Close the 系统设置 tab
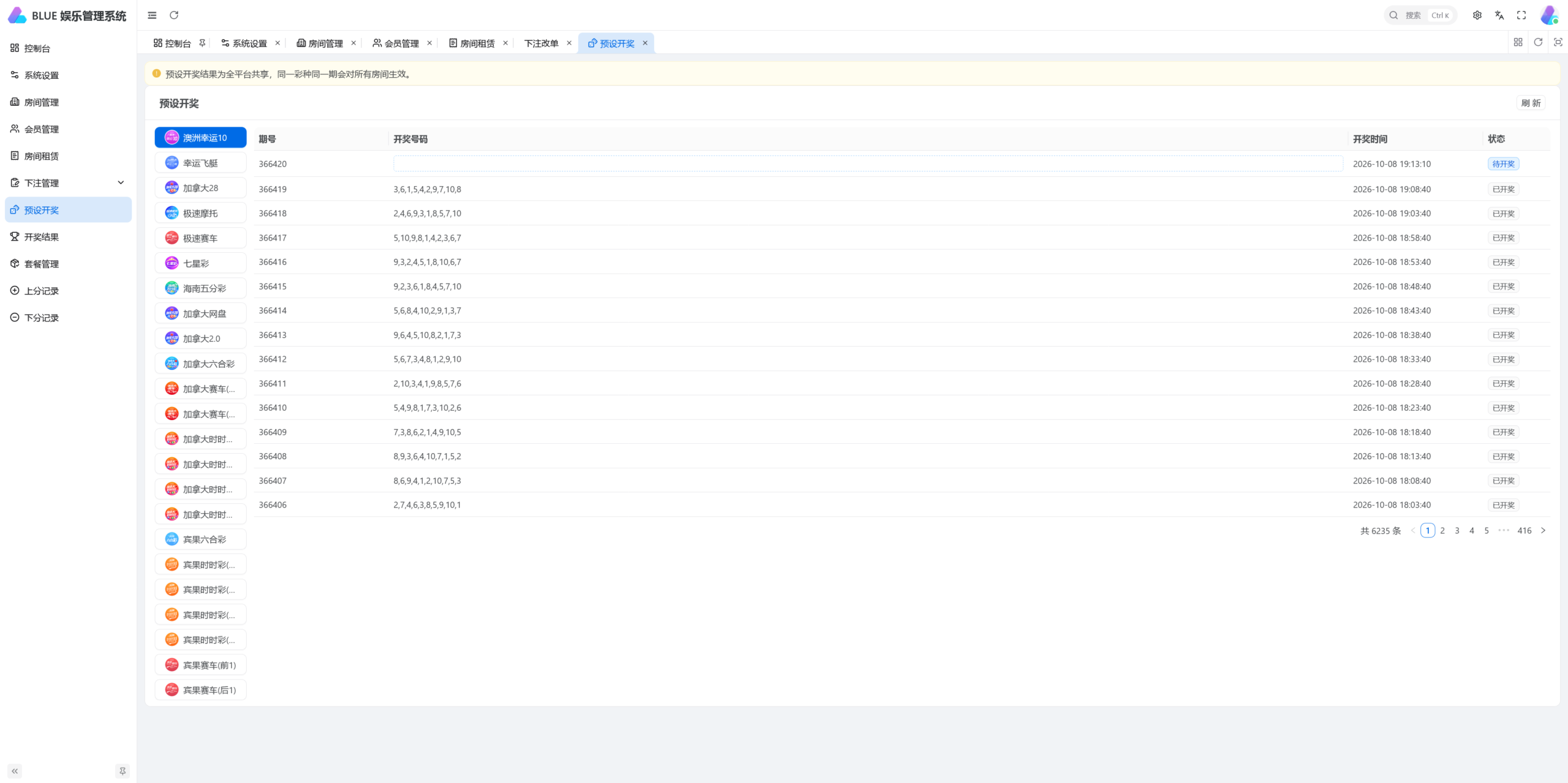The width and height of the screenshot is (1568, 783). point(277,43)
